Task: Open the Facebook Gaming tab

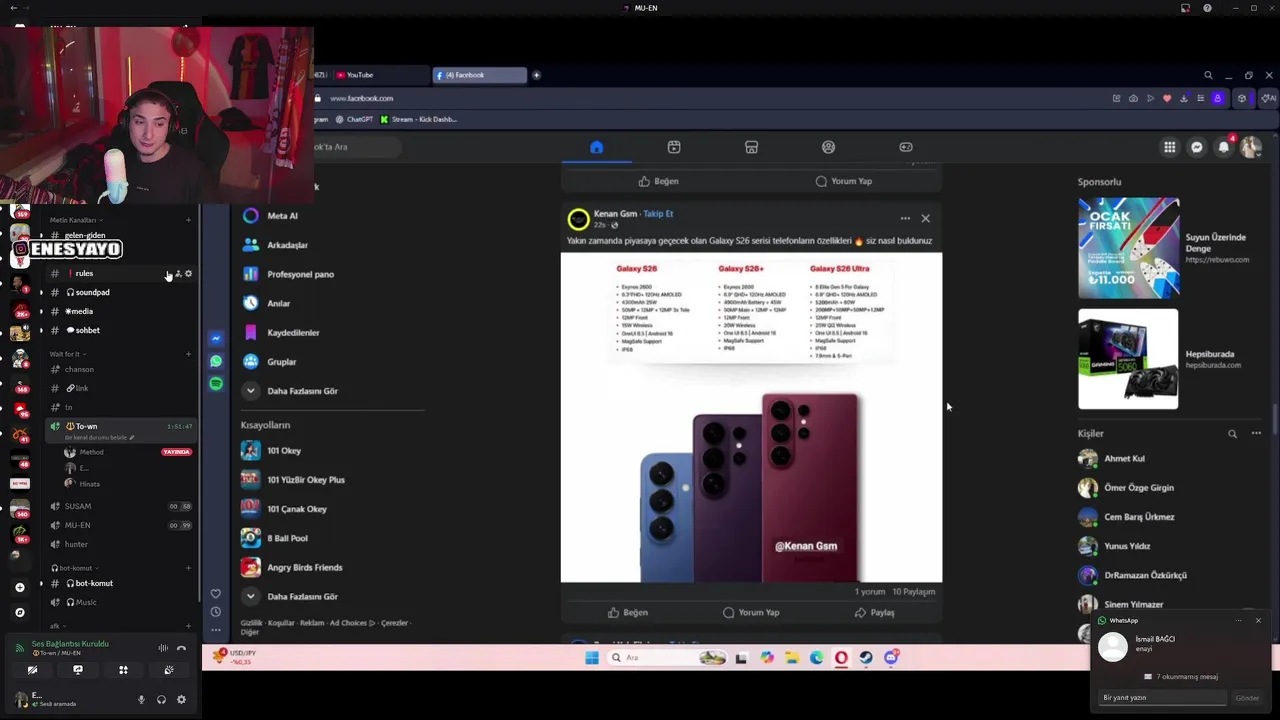Action: coord(906,147)
